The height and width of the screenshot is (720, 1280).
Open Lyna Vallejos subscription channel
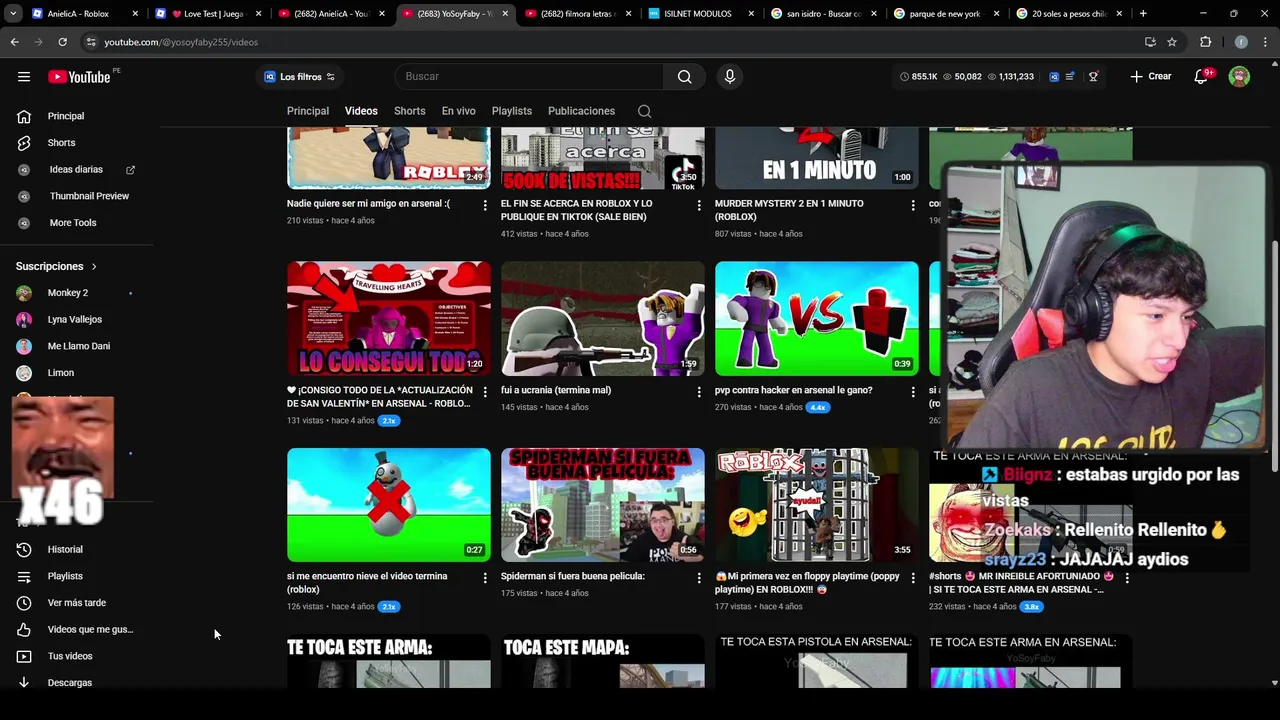tap(77, 320)
